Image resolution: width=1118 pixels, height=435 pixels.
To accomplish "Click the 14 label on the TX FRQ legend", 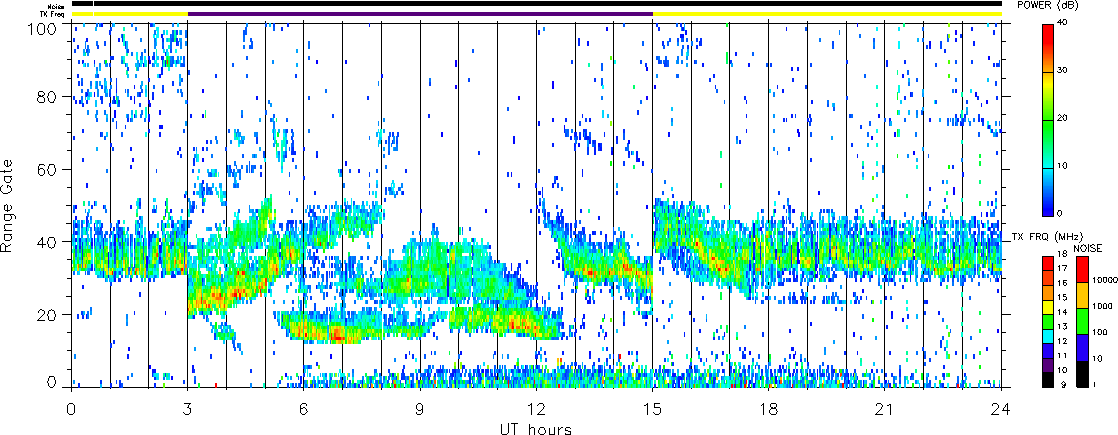I will point(1062,312).
